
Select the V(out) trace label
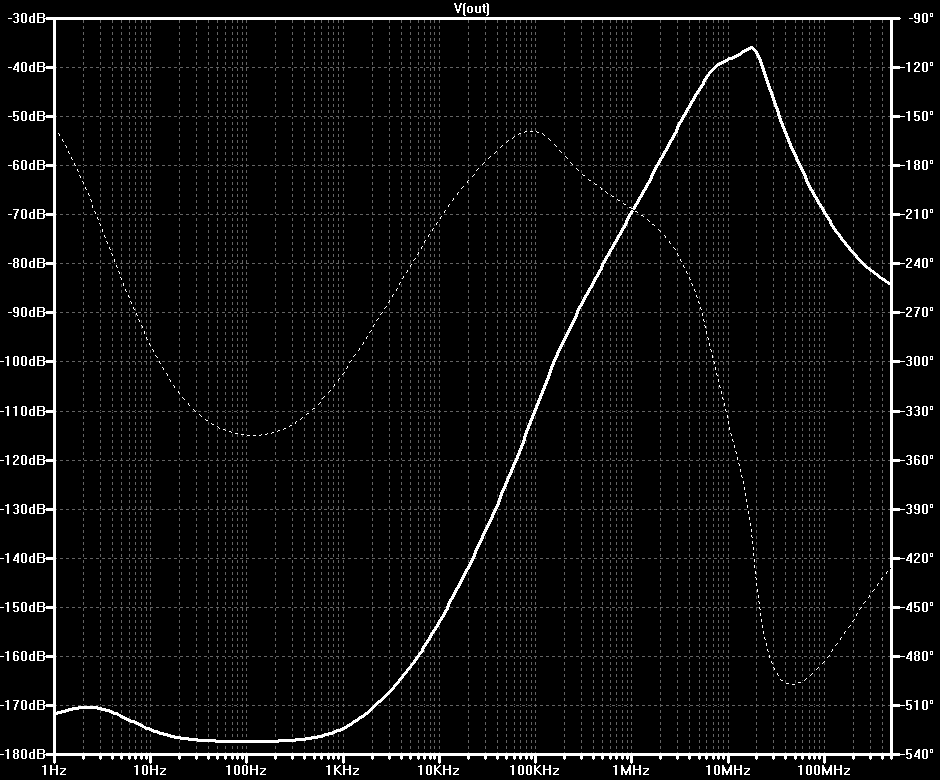pos(471,9)
